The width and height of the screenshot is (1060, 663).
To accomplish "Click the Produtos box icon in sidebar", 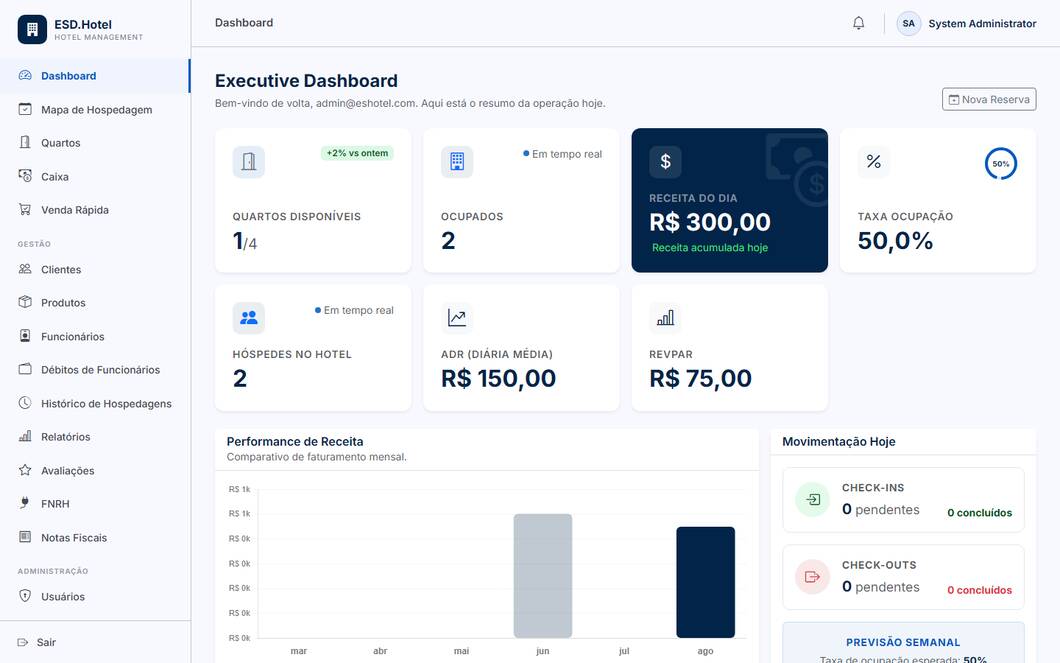I will (25, 302).
